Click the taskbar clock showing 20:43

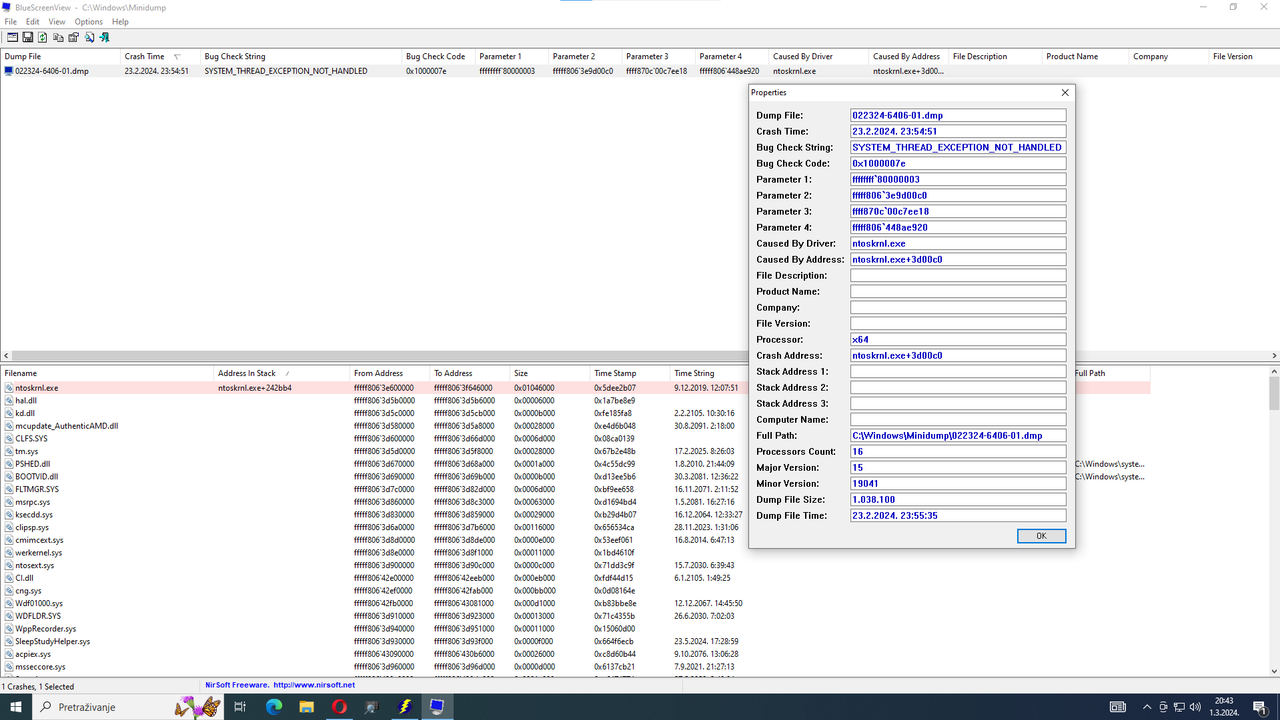pyautogui.click(x=1223, y=707)
